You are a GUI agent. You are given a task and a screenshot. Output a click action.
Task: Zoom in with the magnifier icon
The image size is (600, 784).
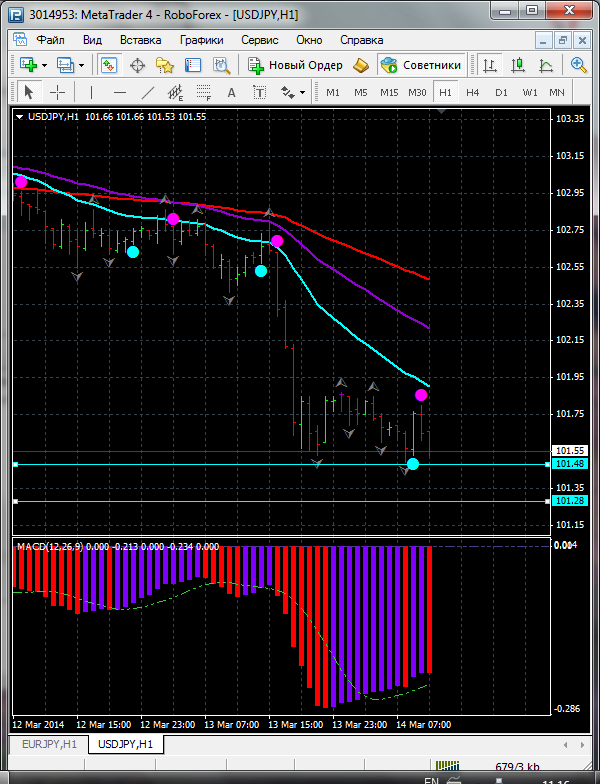click(x=578, y=65)
